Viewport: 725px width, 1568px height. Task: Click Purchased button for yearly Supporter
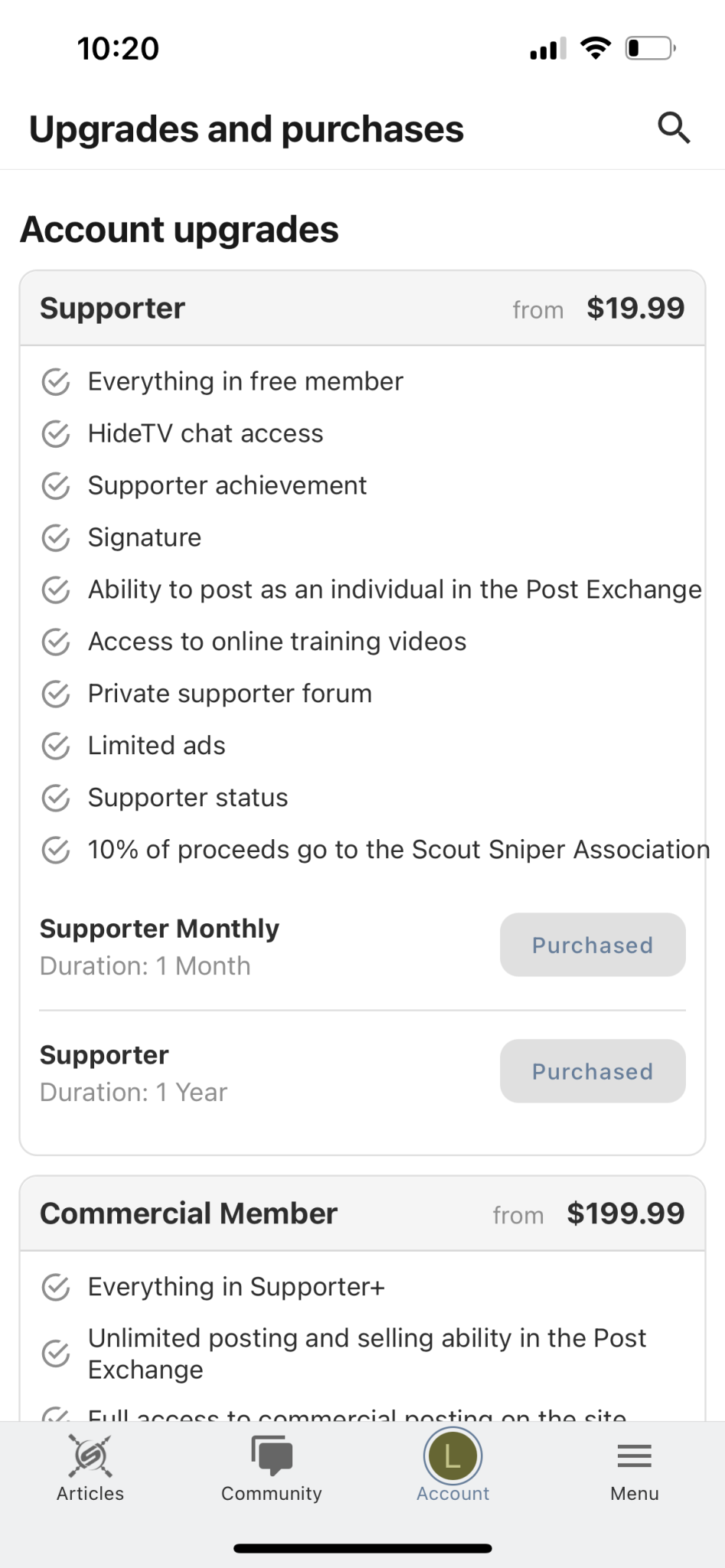tap(593, 1071)
